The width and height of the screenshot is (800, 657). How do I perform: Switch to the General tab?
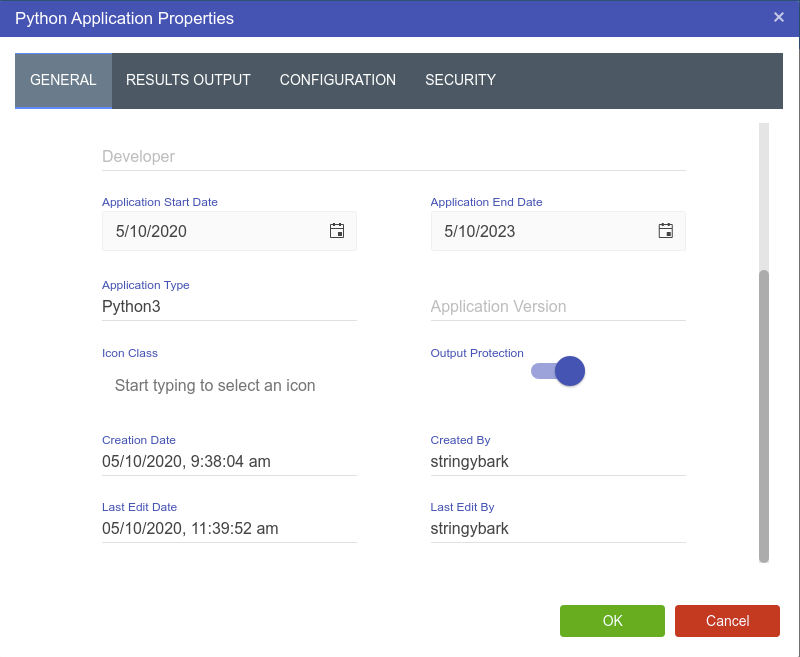click(63, 80)
